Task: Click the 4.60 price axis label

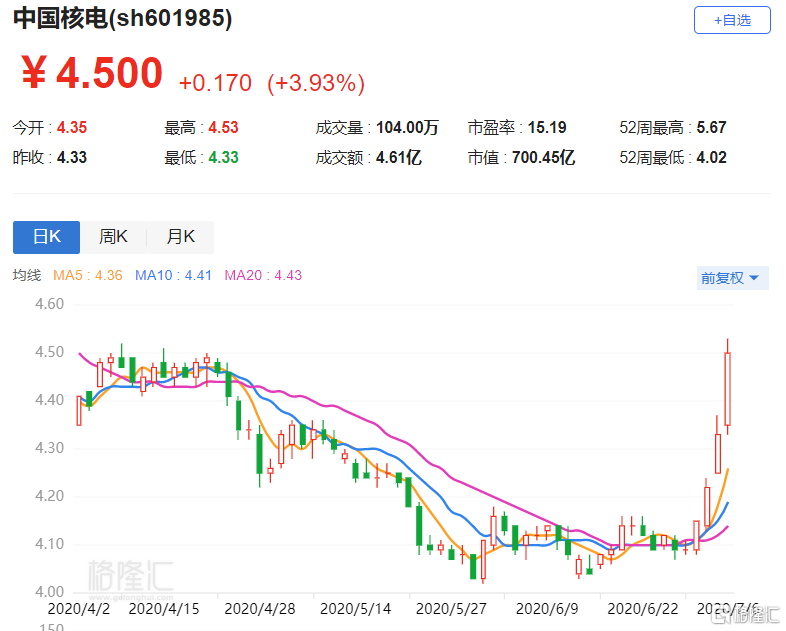Action: tap(49, 304)
